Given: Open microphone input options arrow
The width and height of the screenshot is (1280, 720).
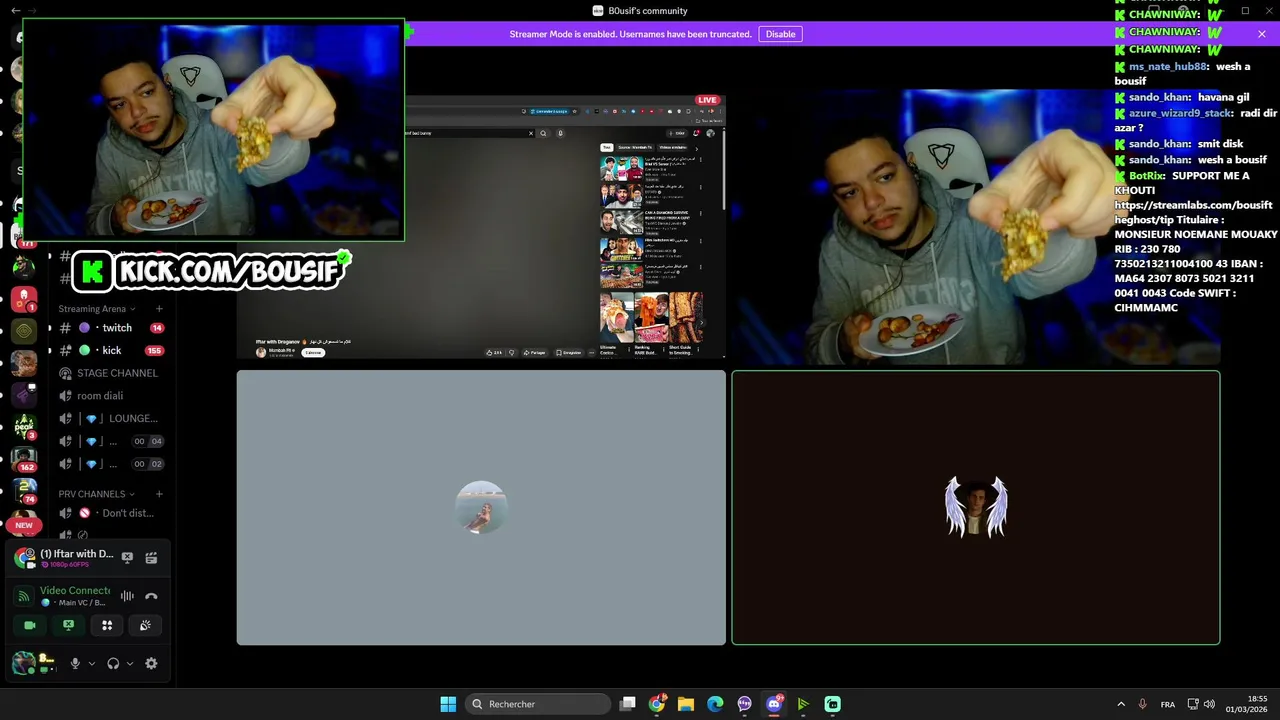Looking at the screenshot, I should pyautogui.click(x=91, y=663).
